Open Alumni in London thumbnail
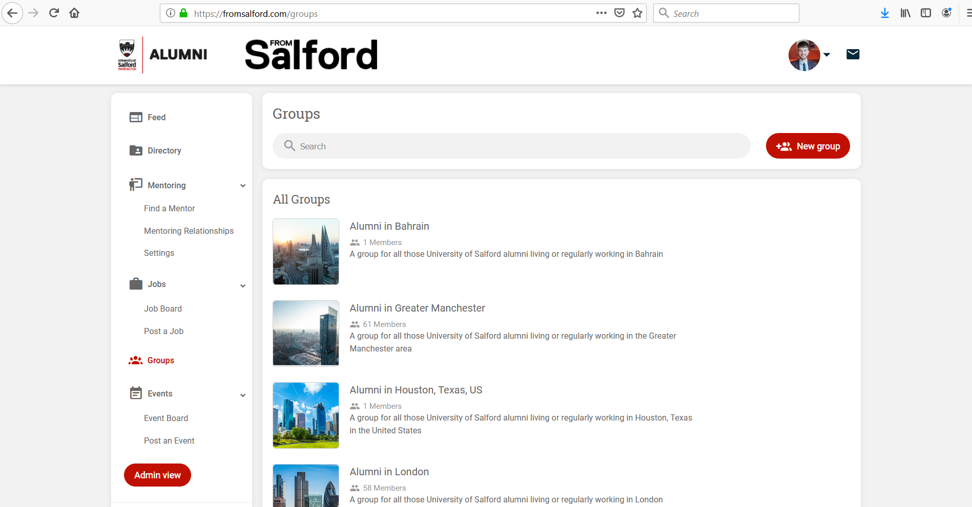The width and height of the screenshot is (972, 507). coord(306,486)
